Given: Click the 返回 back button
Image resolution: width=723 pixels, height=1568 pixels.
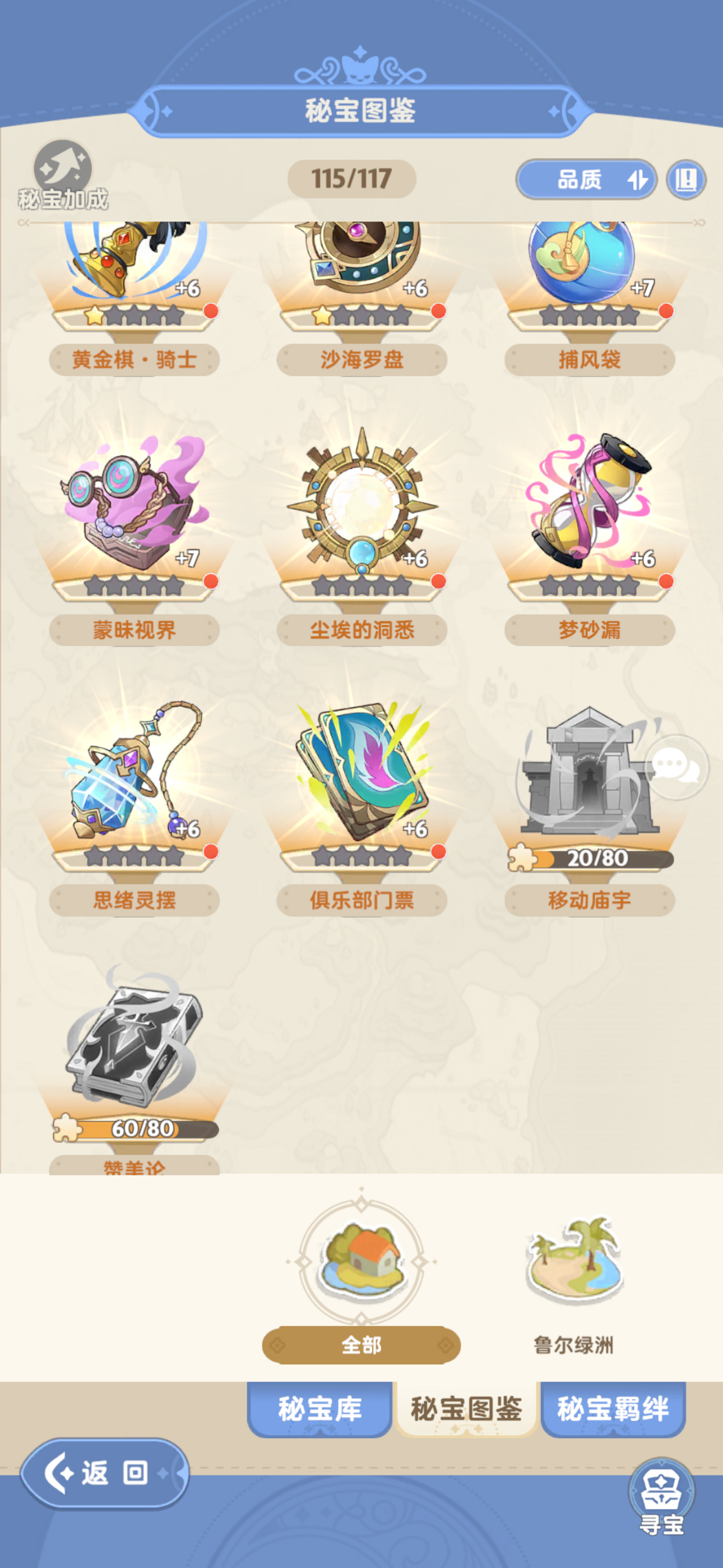Looking at the screenshot, I should tap(105, 1474).
